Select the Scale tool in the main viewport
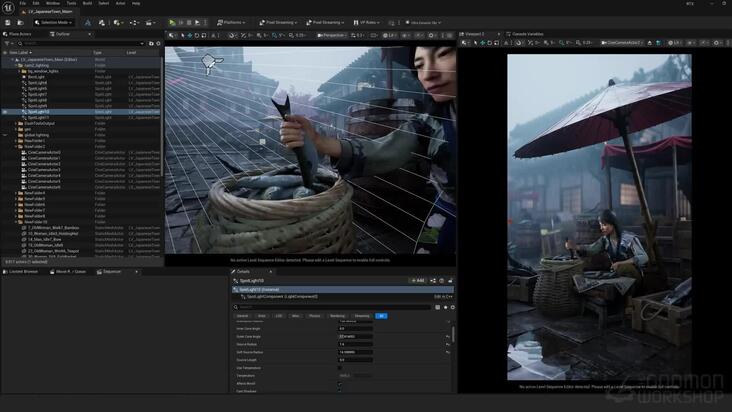 (x=204, y=35)
